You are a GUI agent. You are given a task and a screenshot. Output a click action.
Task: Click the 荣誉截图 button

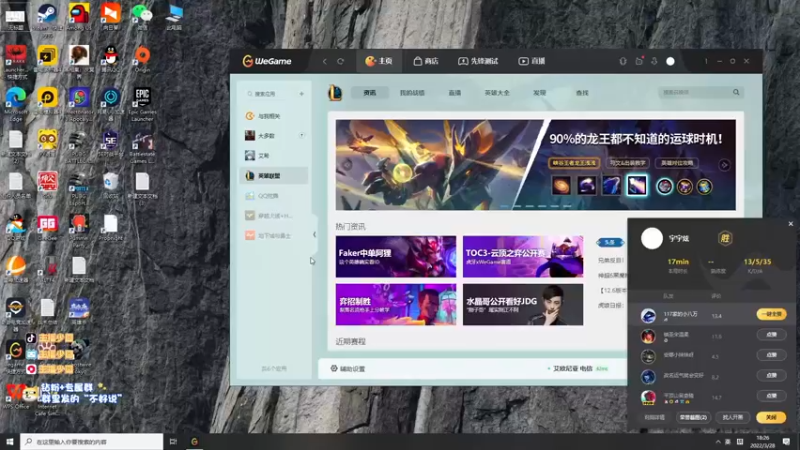click(x=693, y=417)
